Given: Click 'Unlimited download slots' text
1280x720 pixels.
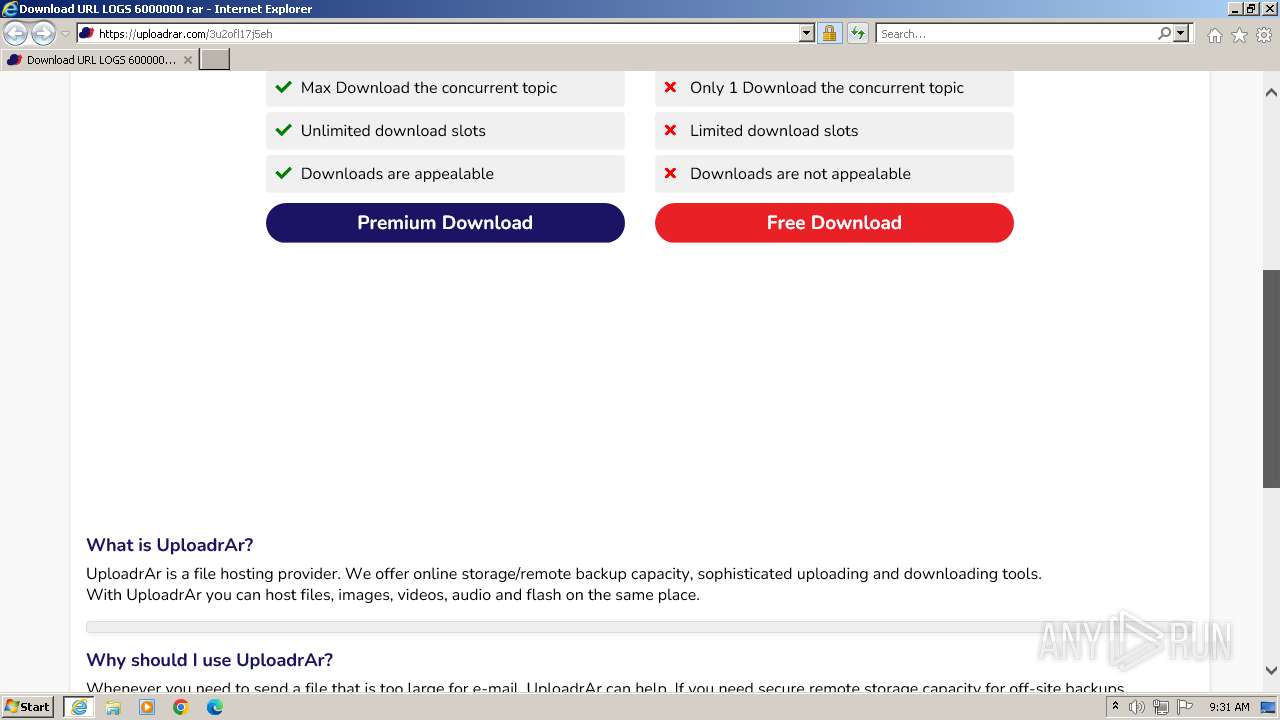Looking at the screenshot, I should [x=393, y=131].
